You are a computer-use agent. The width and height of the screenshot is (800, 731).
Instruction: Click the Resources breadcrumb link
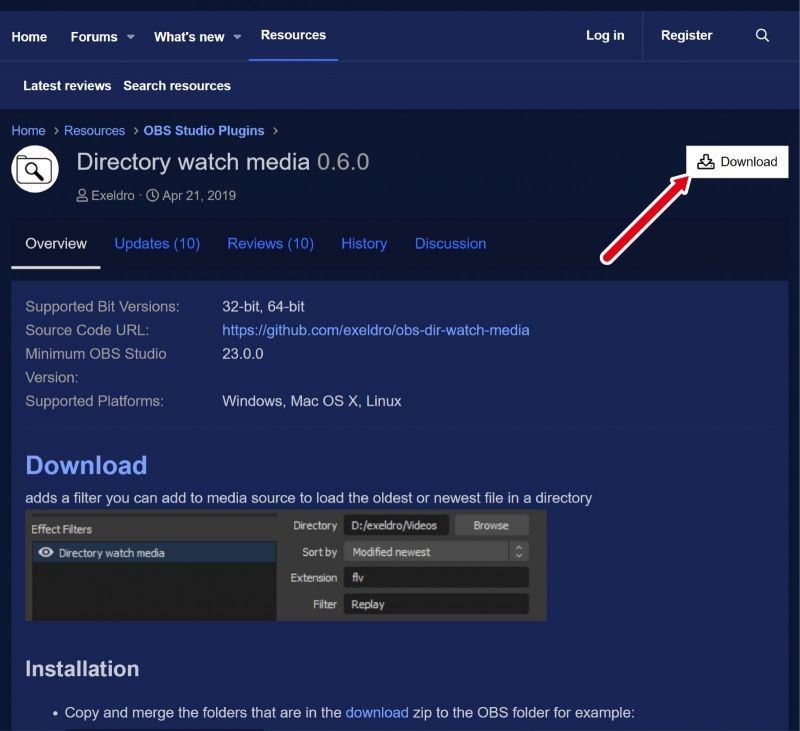point(94,131)
